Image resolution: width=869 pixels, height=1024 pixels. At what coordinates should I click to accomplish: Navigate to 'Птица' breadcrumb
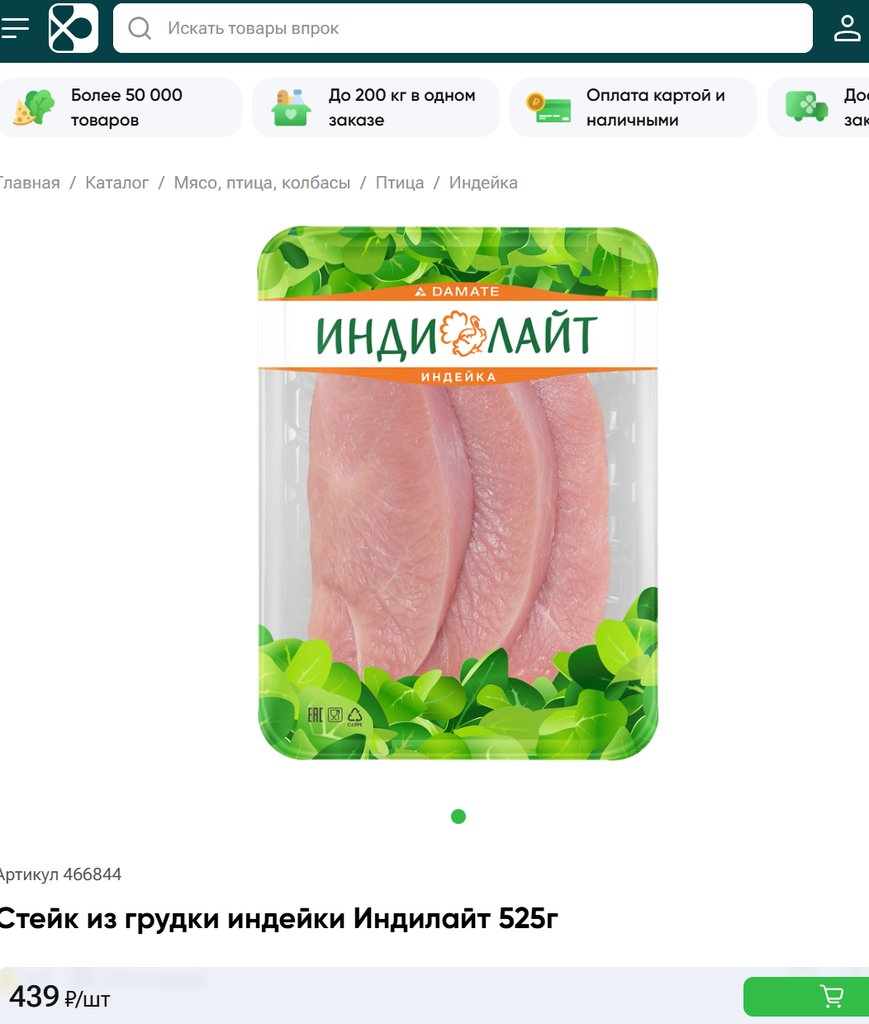click(400, 183)
